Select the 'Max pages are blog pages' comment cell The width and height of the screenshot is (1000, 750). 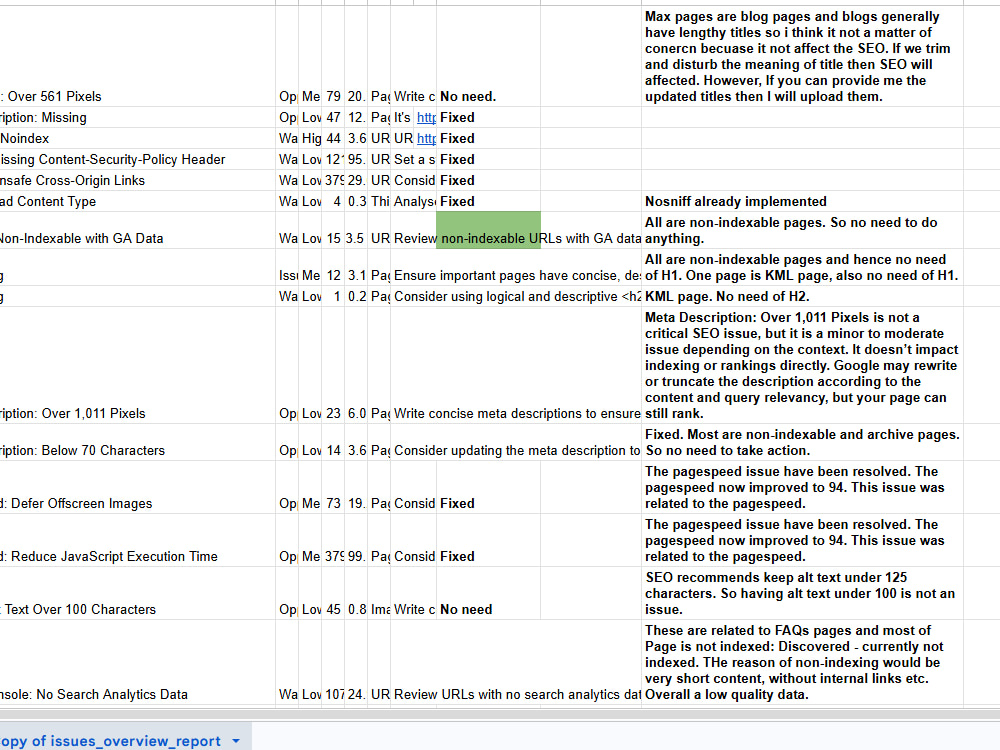pyautogui.click(x=802, y=56)
